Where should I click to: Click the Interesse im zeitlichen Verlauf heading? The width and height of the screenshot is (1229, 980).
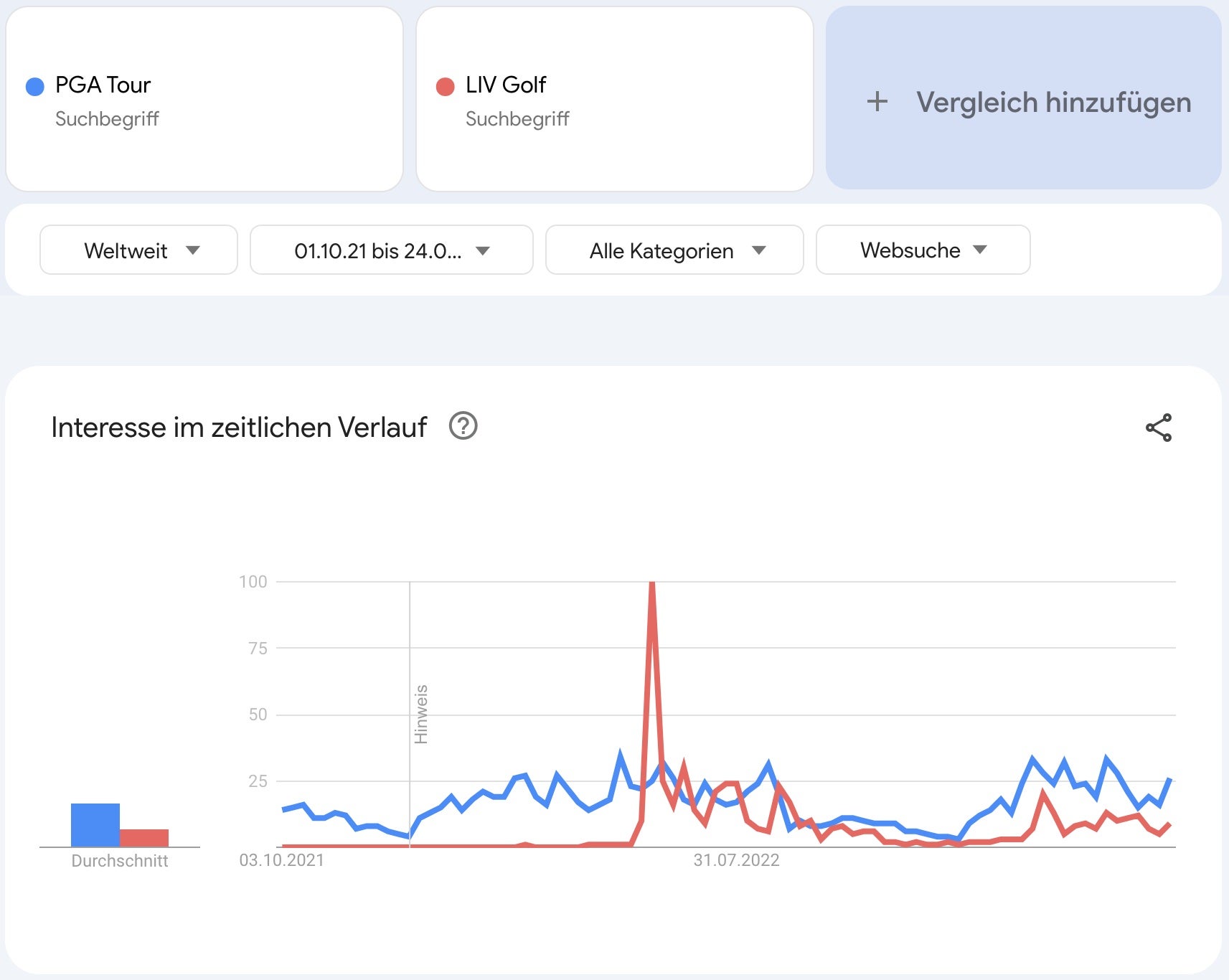coord(239,428)
